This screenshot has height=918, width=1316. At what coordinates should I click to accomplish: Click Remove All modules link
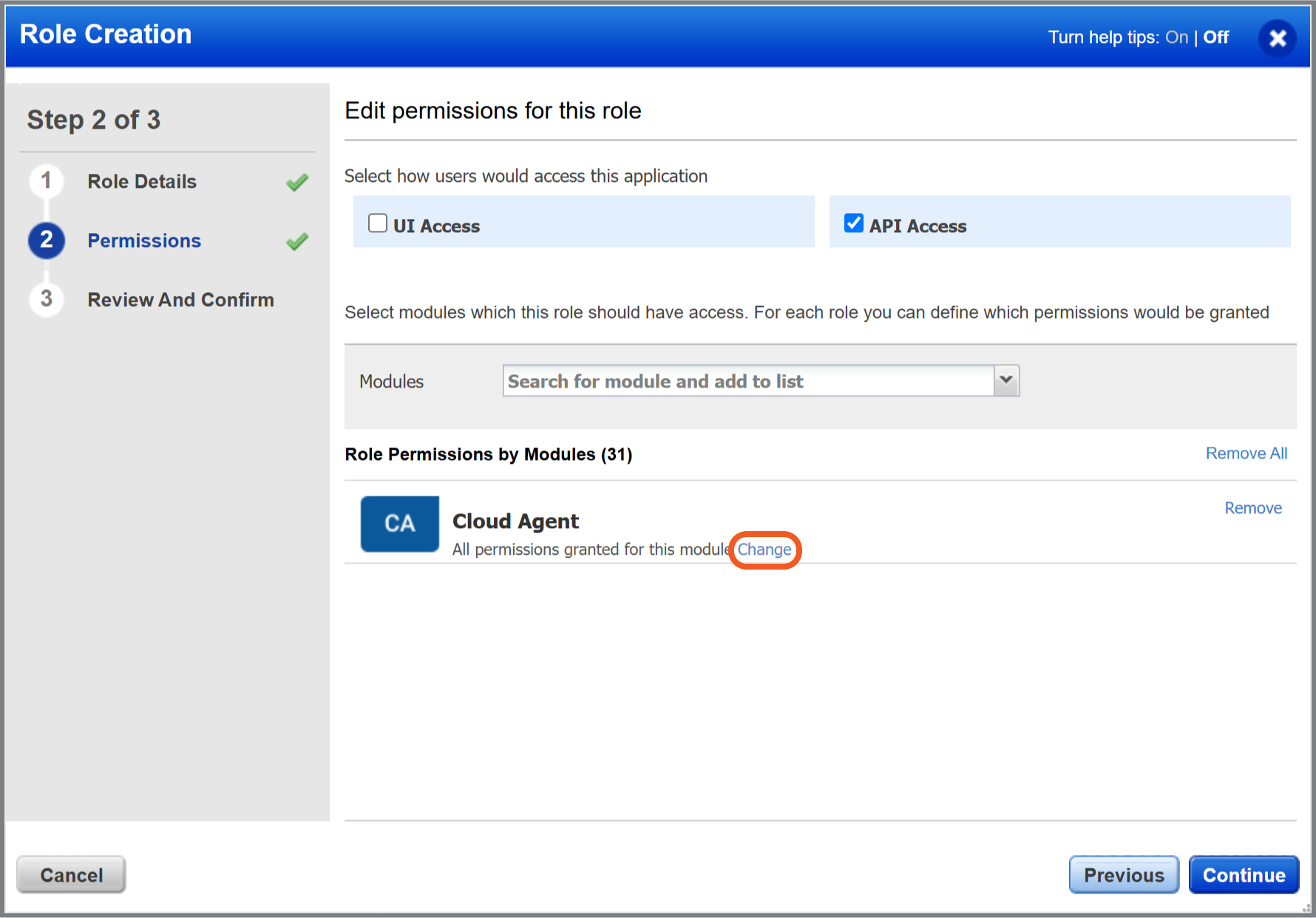coord(1246,453)
